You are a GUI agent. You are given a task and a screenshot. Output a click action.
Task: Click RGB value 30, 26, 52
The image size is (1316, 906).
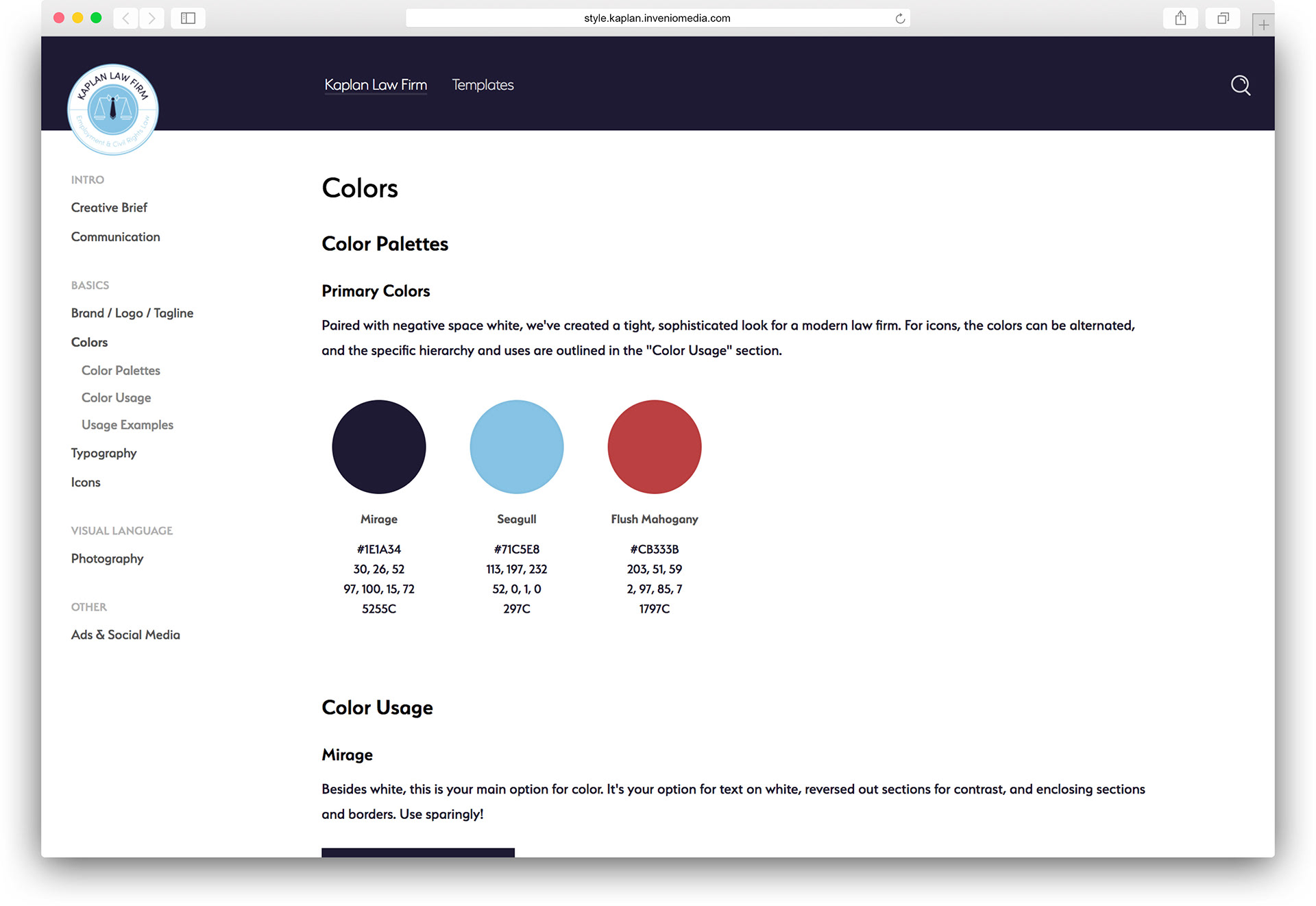(x=379, y=570)
